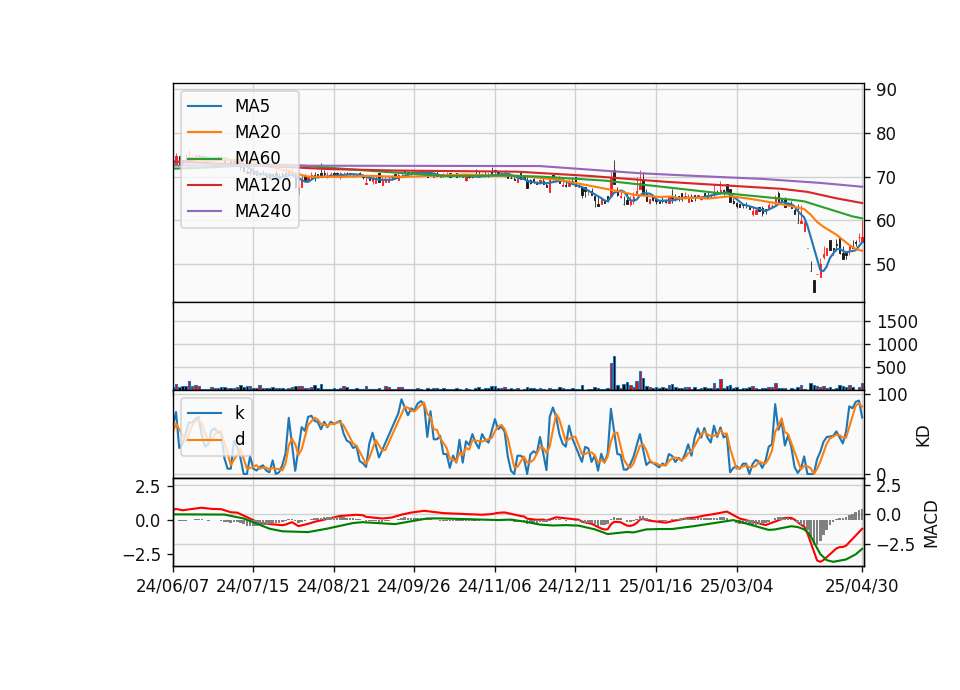Click the k legend entry in KD panel
The image size is (960, 690).
pyautogui.click(x=239, y=413)
